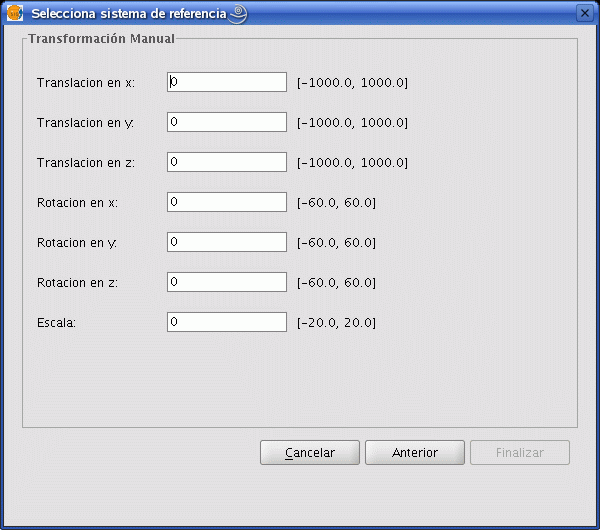Image resolution: width=600 pixels, height=530 pixels.
Task: Click the Translacion en x input field
Action: point(227,82)
